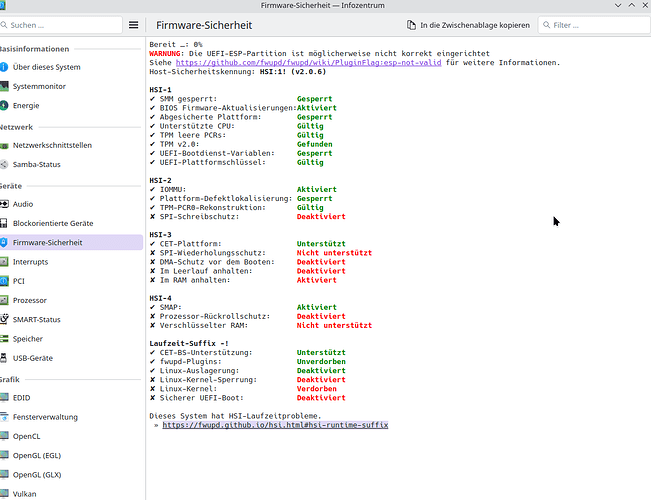Click the Samba-Status share icon
Image resolution: width=651 pixels, height=500 pixels.
(4, 164)
